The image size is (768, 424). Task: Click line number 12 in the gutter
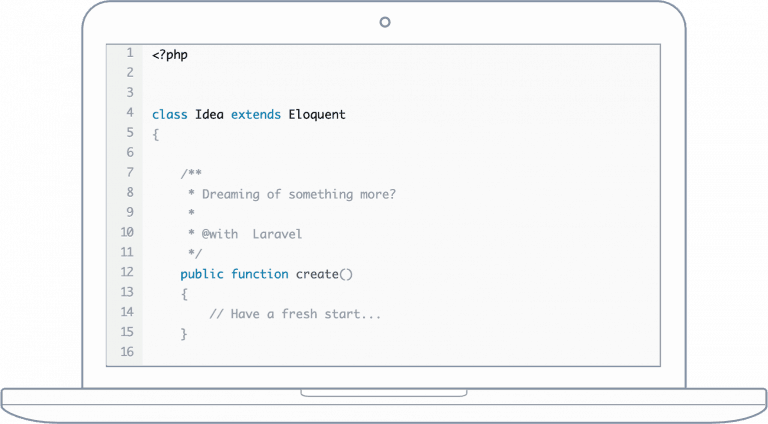point(127,272)
